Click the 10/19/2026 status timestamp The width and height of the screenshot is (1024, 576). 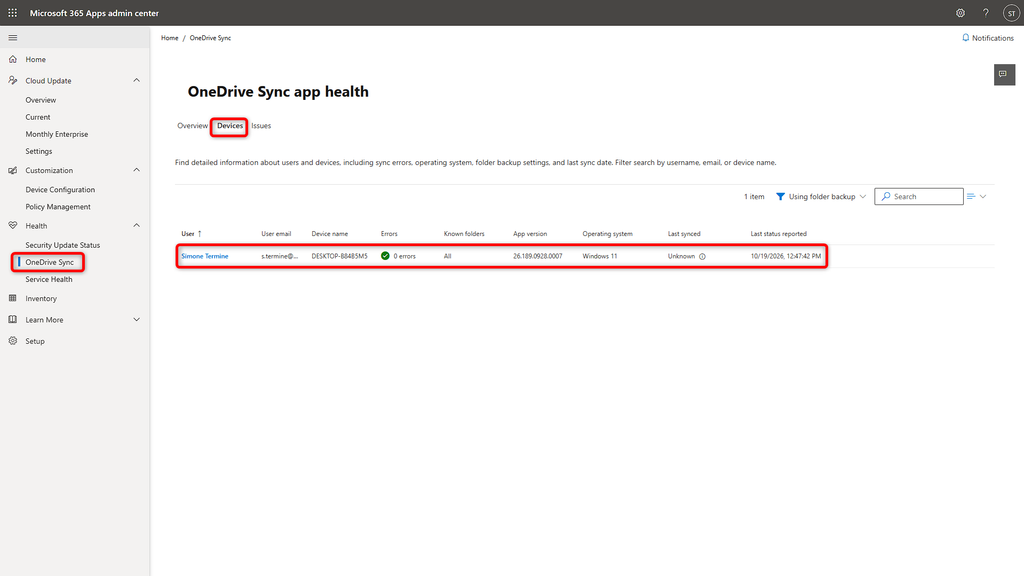click(786, 256)
